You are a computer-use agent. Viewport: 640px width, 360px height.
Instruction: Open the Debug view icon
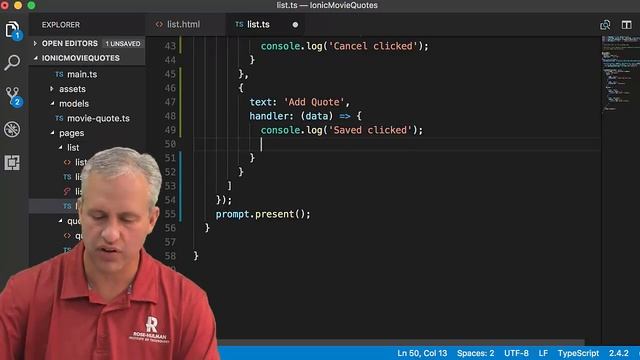click(x=12, y=129)
